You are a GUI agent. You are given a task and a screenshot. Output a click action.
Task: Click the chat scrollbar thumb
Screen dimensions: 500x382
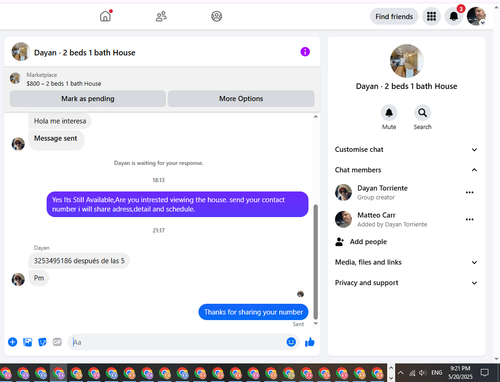315,262
